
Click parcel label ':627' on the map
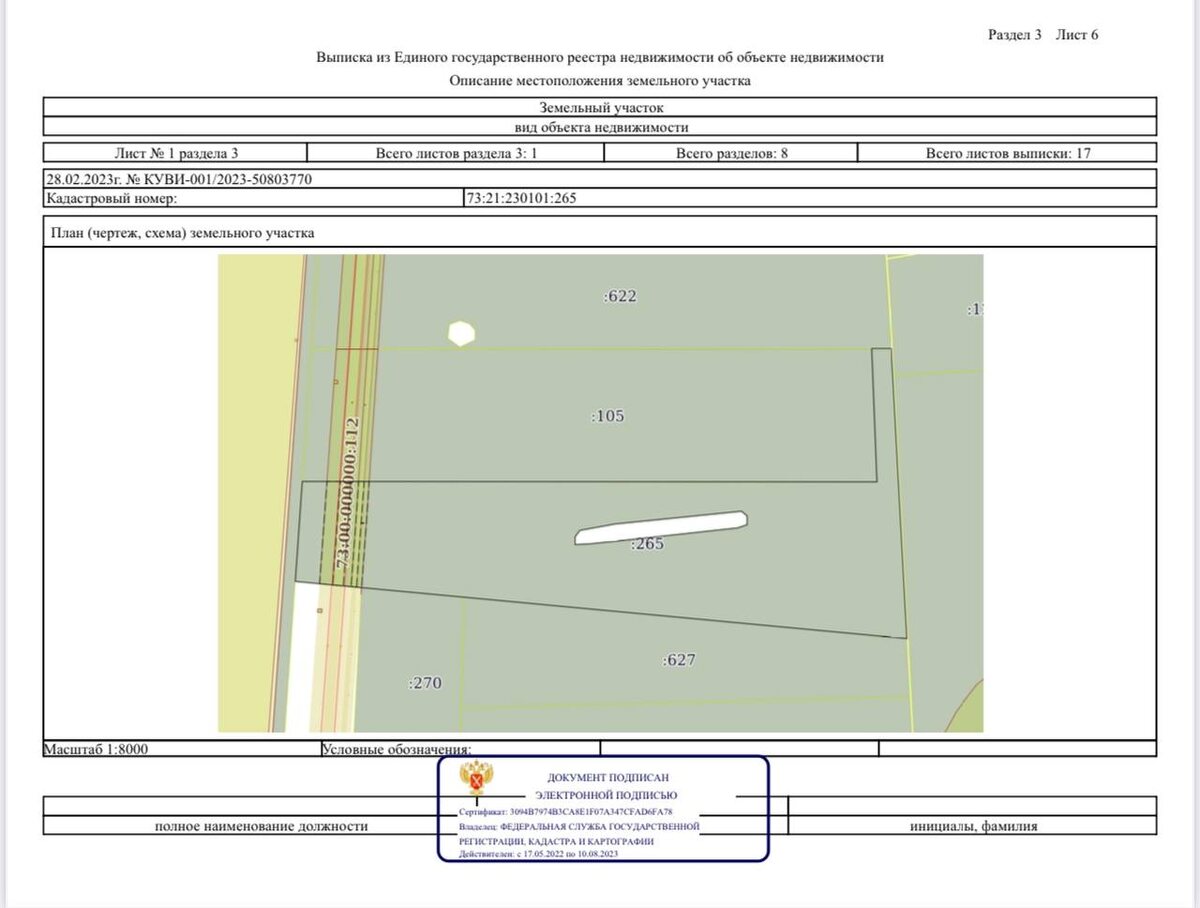click(679, 660)
